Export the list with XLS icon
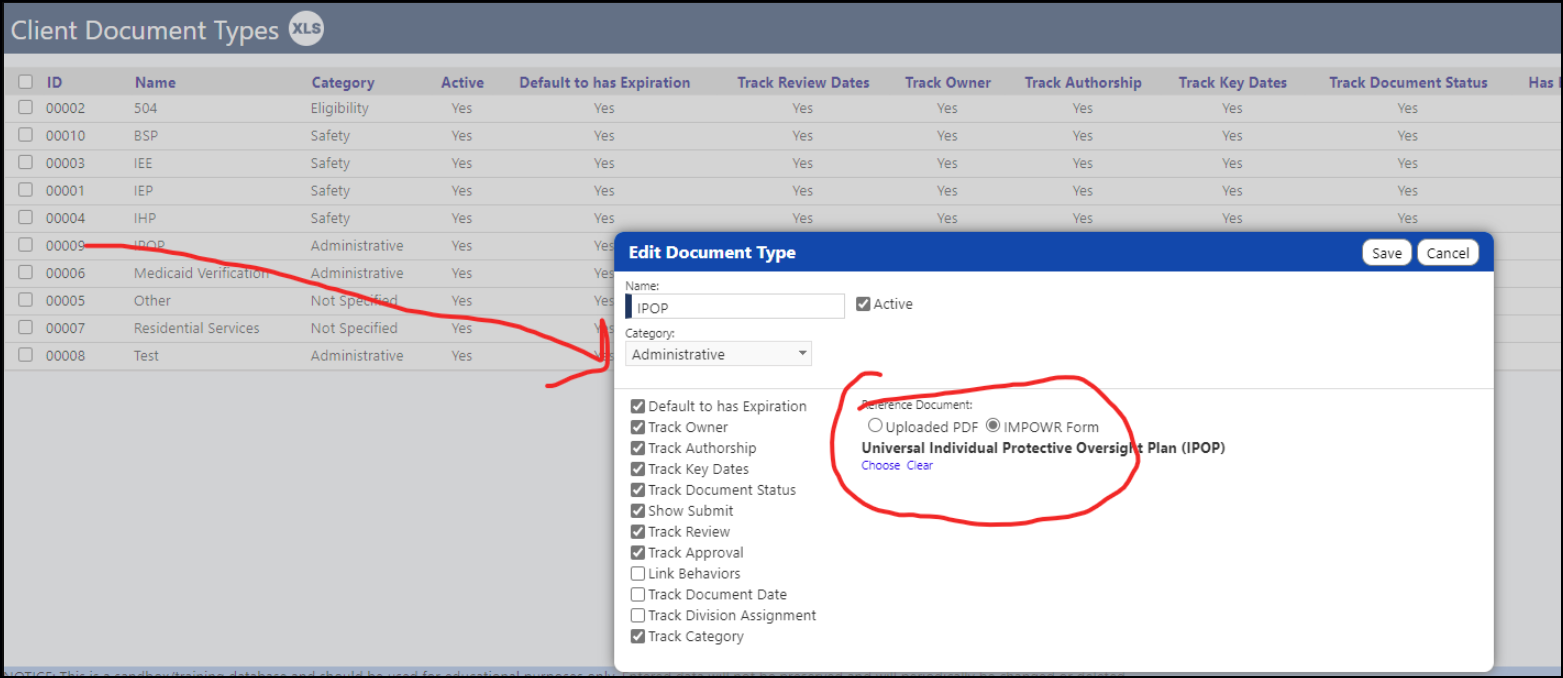Viewport: 1563px width, 678px height. pyautogui.click(x=306, y=29)
